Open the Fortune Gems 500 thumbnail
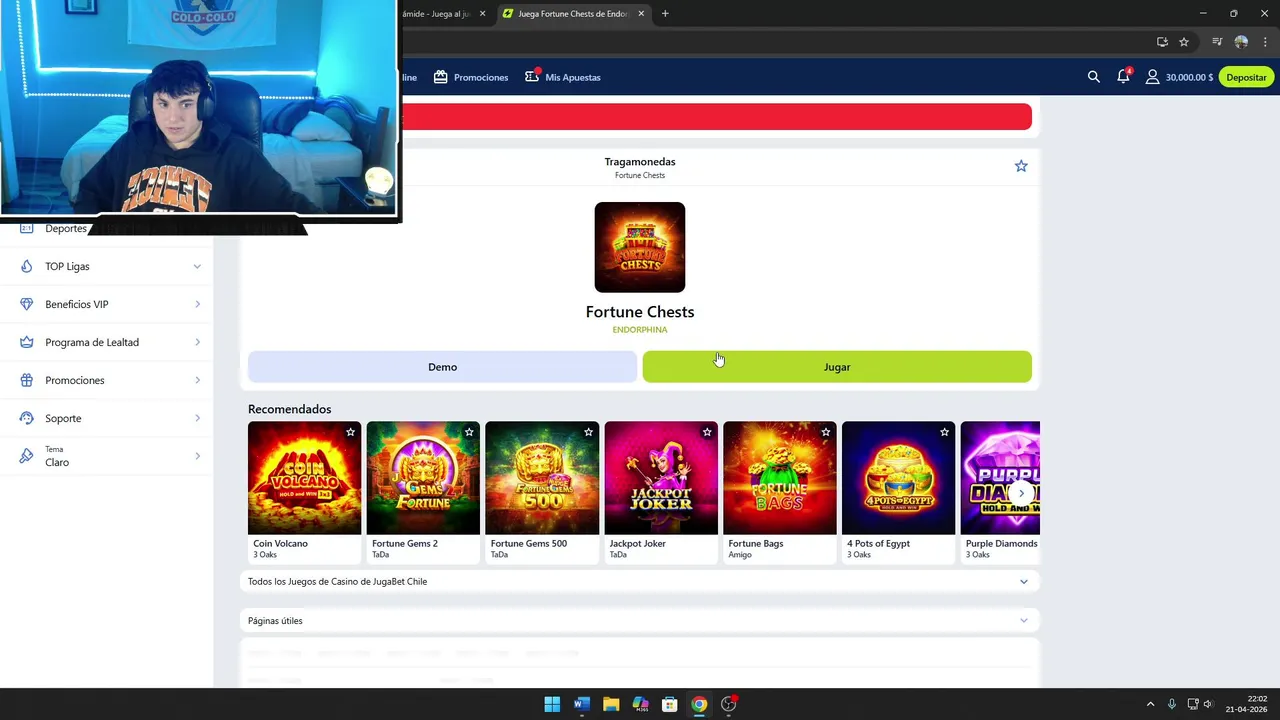This screenshot has height=720, width=1280. pyautogui.click(x=542, y=478)
